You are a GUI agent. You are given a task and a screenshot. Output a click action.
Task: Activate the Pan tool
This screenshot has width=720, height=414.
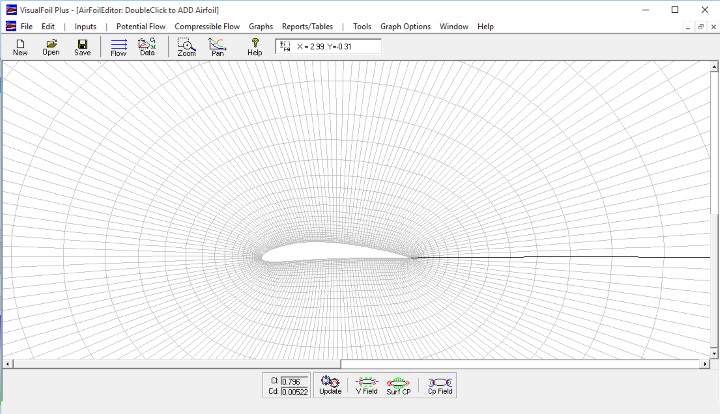[x=217, y=47]
